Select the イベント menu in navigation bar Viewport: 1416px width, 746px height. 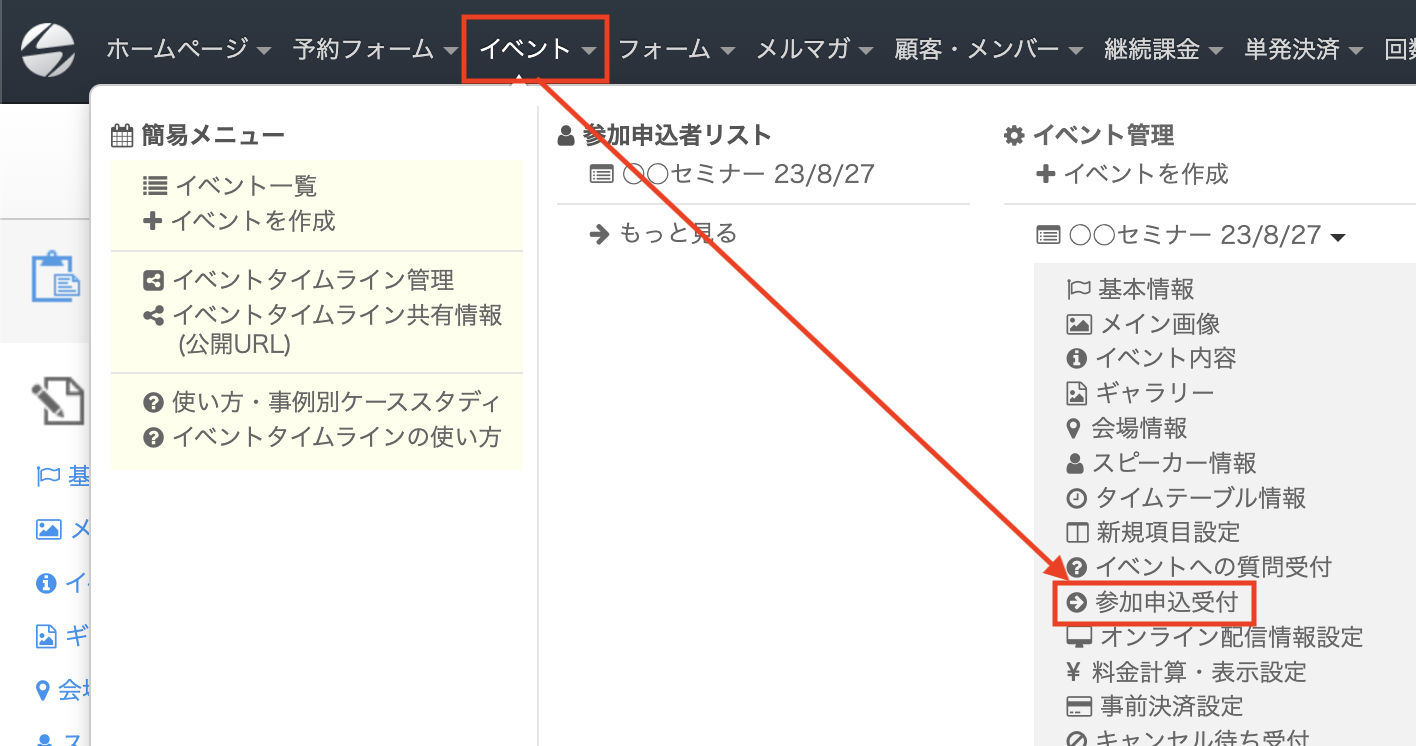536,49
